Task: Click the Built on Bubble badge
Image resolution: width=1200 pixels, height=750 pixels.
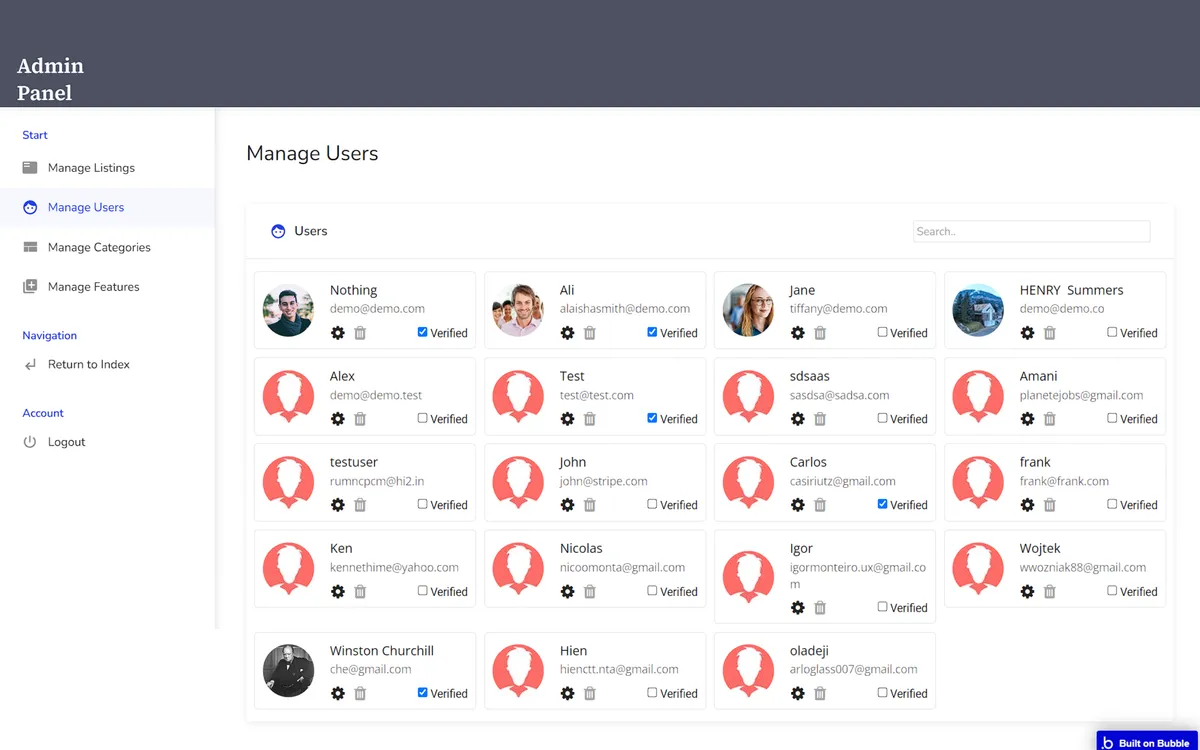Action: click(1148, 742)
